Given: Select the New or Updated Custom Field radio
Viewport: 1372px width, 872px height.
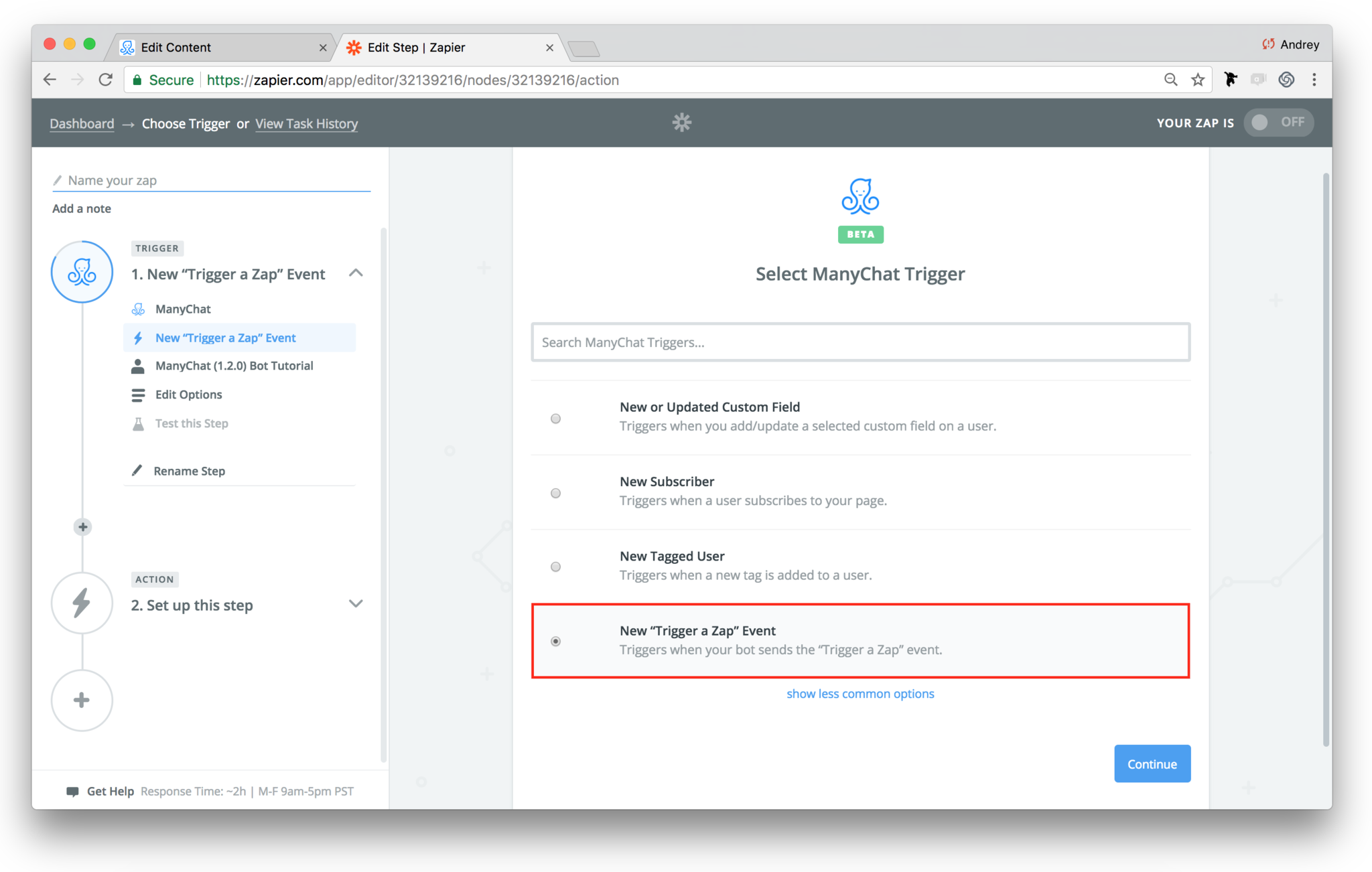Looking at the screenshot, I should (x=555, y=419).
